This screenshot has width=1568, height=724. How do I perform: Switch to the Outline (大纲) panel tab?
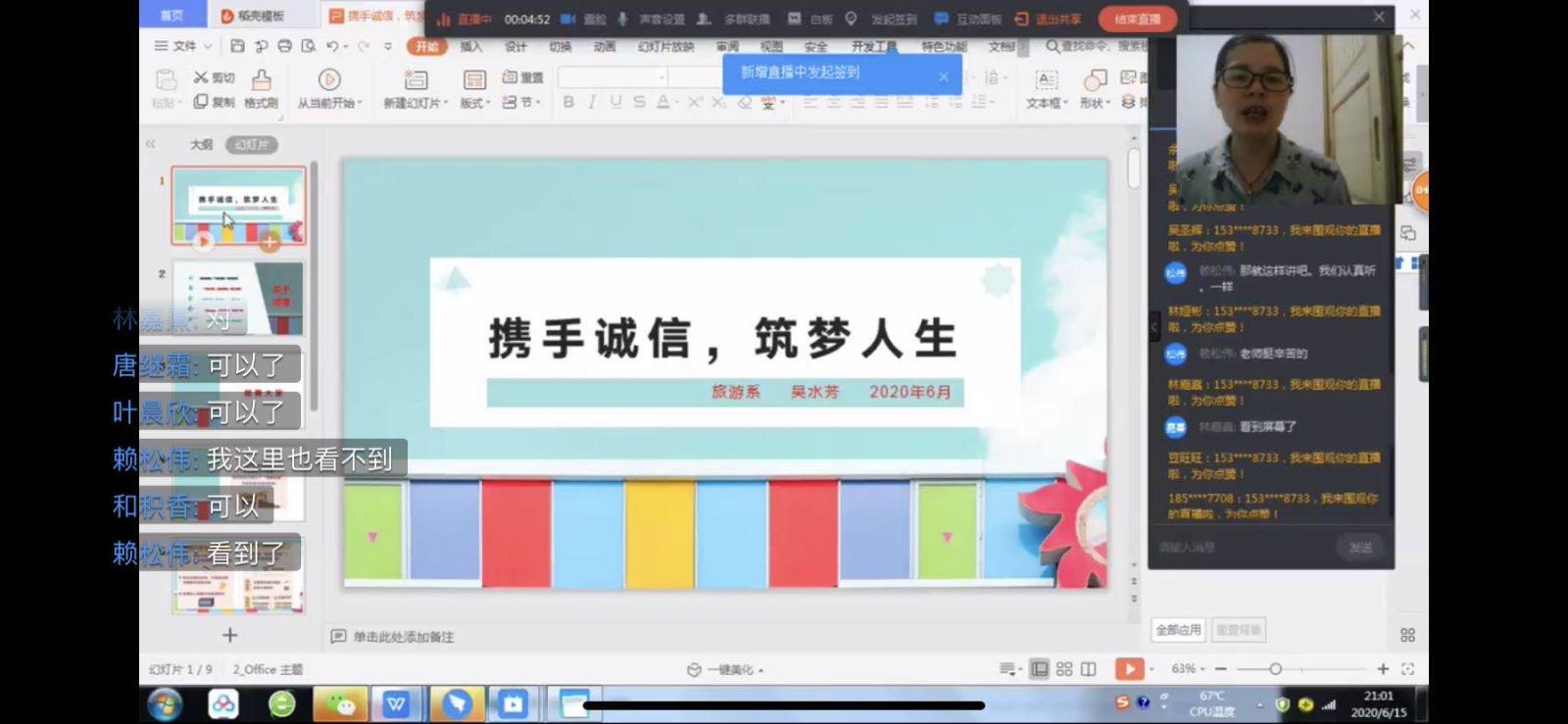[x=201, y=144]
